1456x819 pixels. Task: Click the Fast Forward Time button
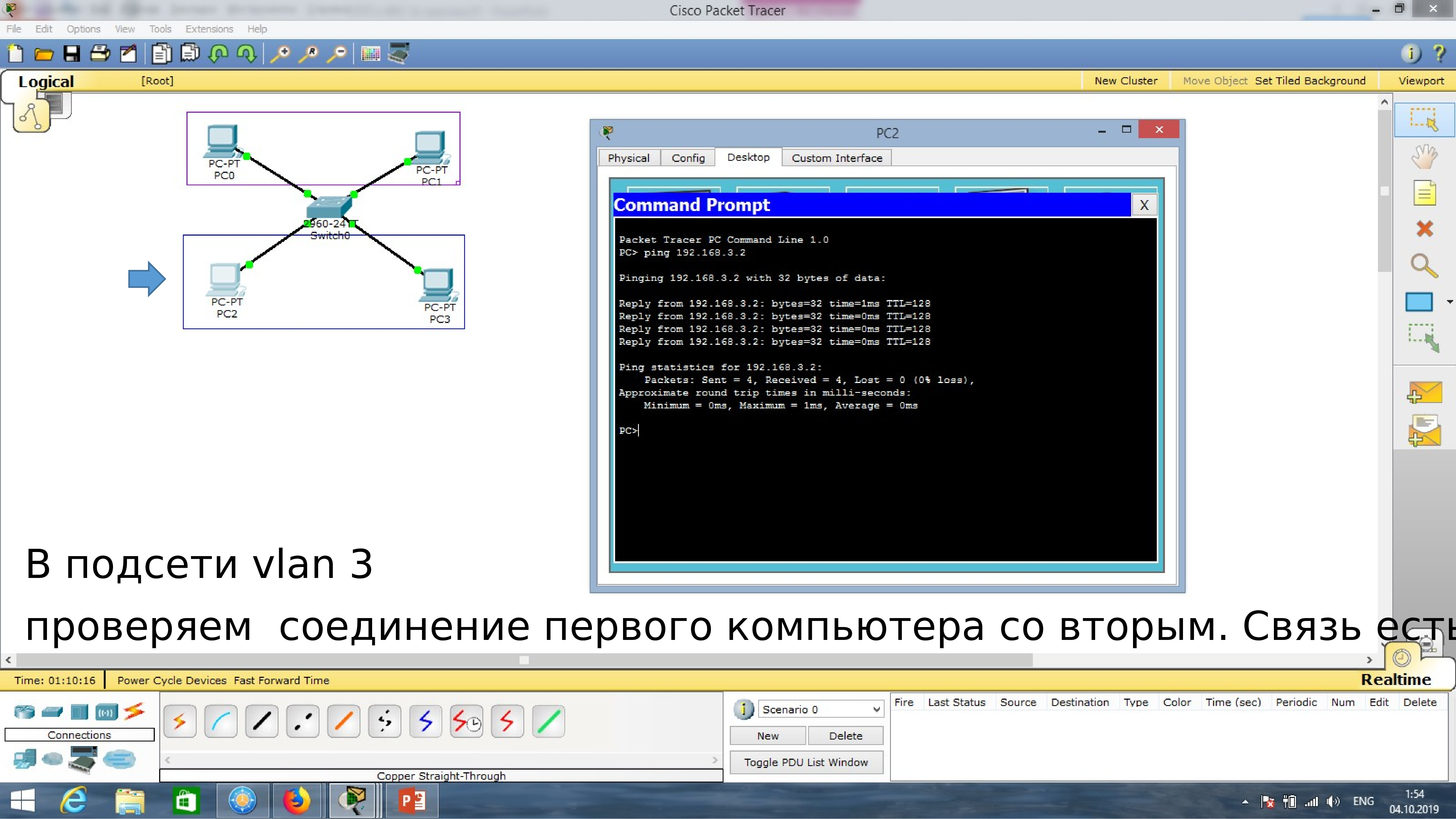point(281,680)
